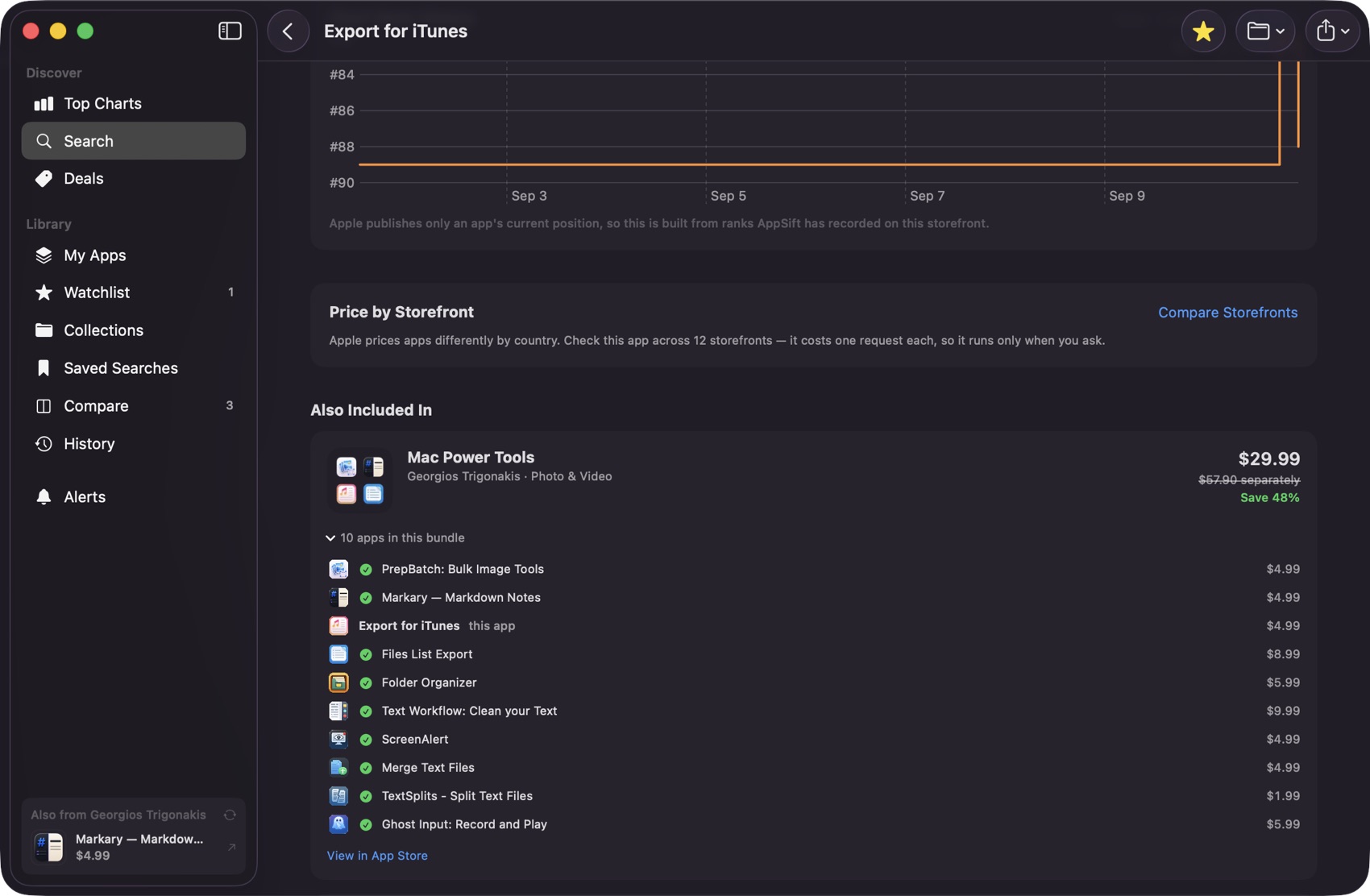Click the Watchlist count badge
The height and width of the screenshot is (896, 1370).
point(230,292)
